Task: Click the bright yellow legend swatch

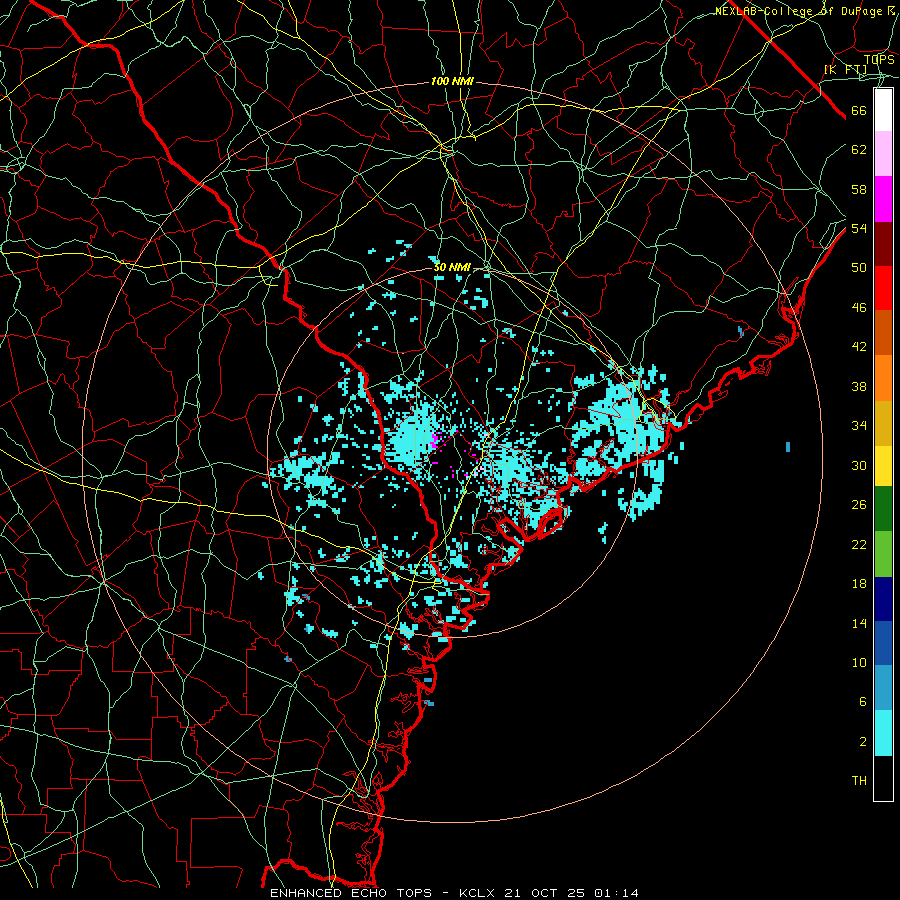Action: (x=883, y=466)
